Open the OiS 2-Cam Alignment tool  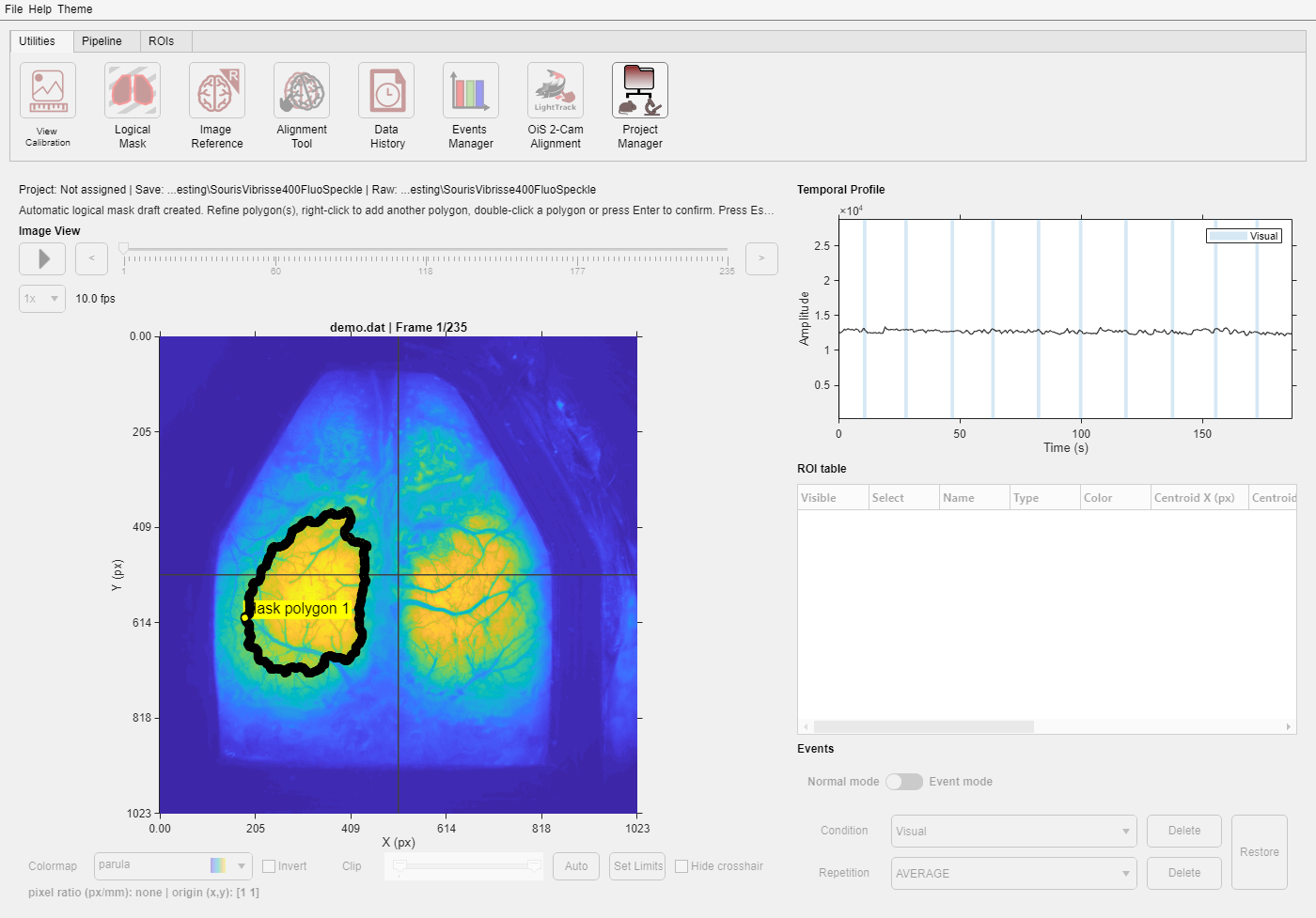click(556, 90)
